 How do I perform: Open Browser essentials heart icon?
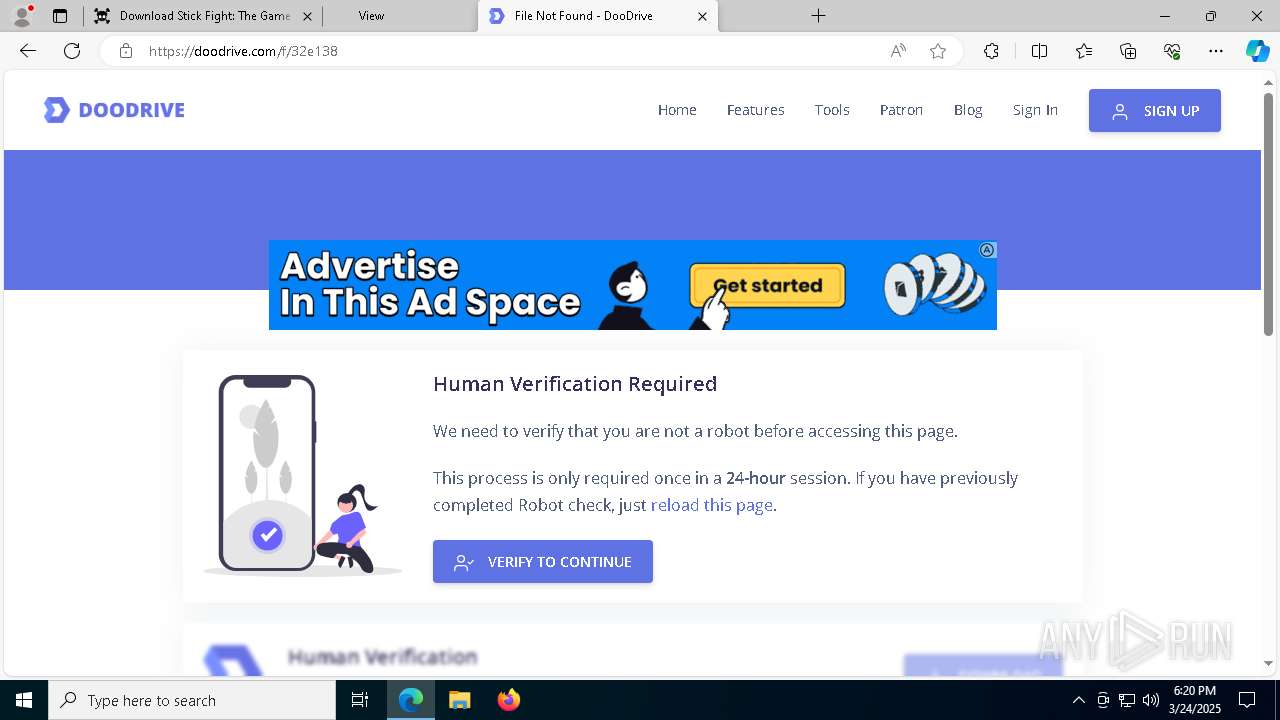point(1172,51)
